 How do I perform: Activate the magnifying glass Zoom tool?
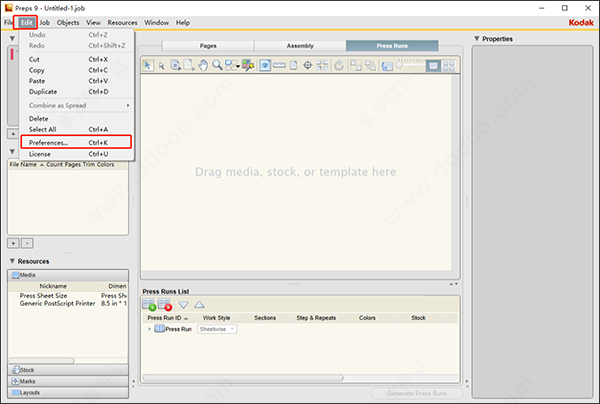pyautogui.click(x=217, y=65)
